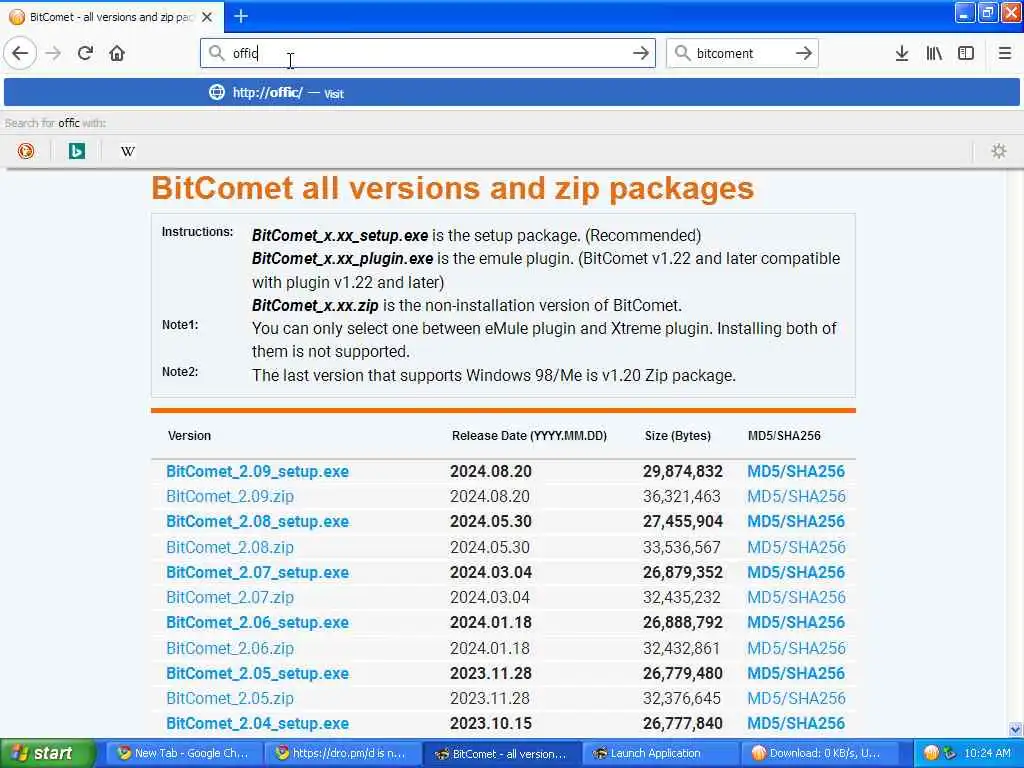Close the BitComet tab
The height and width of the screenshot is (768, 1024).
pos(207,17)
